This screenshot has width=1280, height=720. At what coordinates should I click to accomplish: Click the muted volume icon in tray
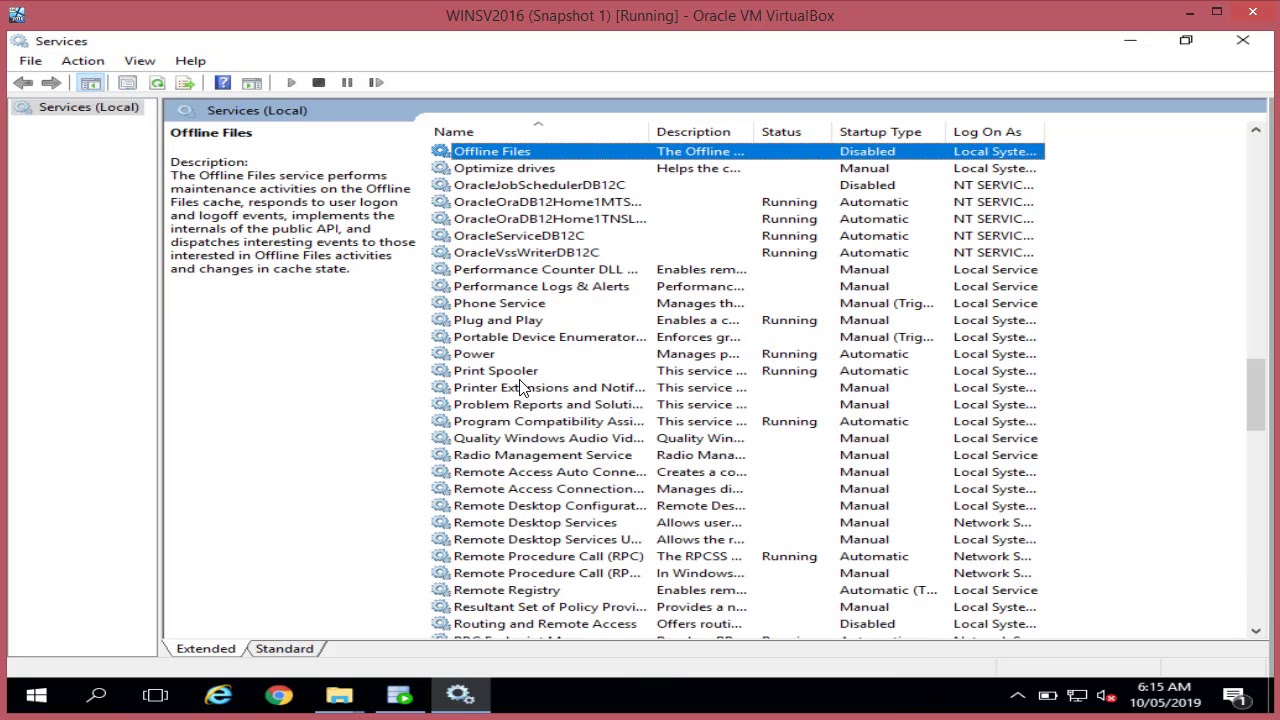(x=1107, y=696)
